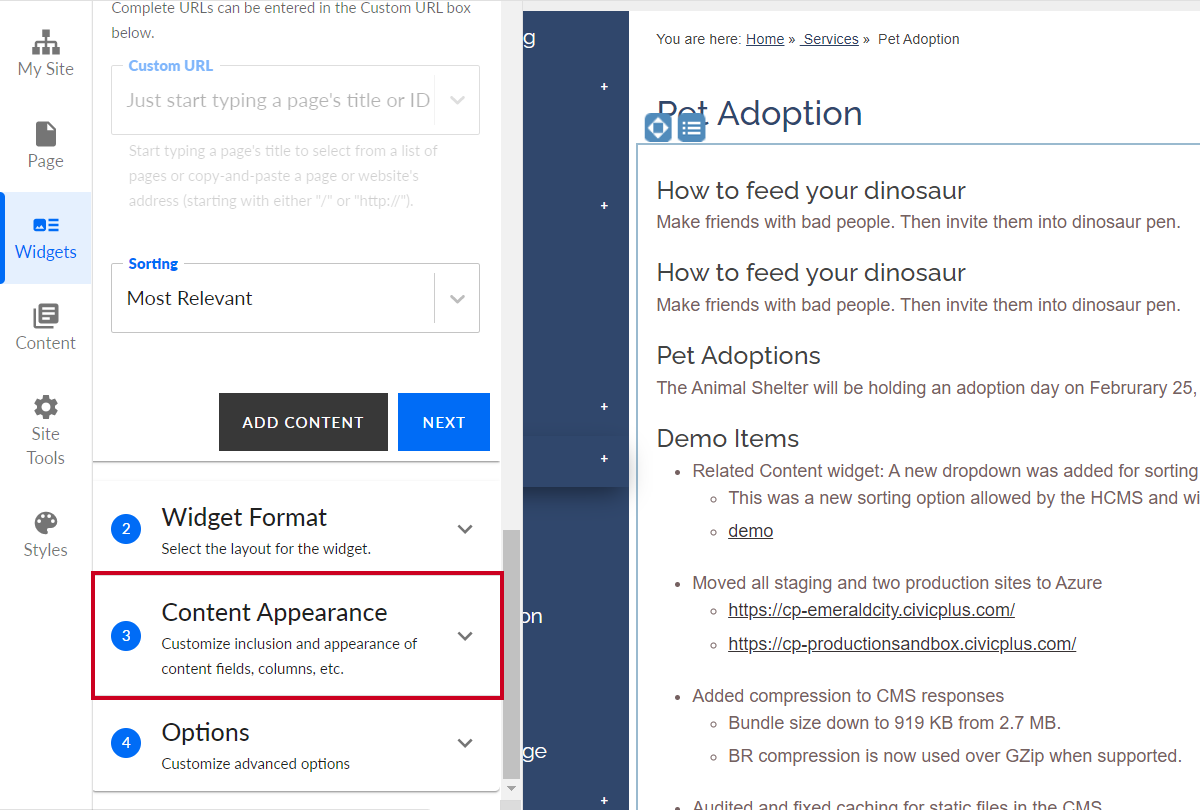
Task: Expand the Options section chevron
Action: tap(465, 743)
